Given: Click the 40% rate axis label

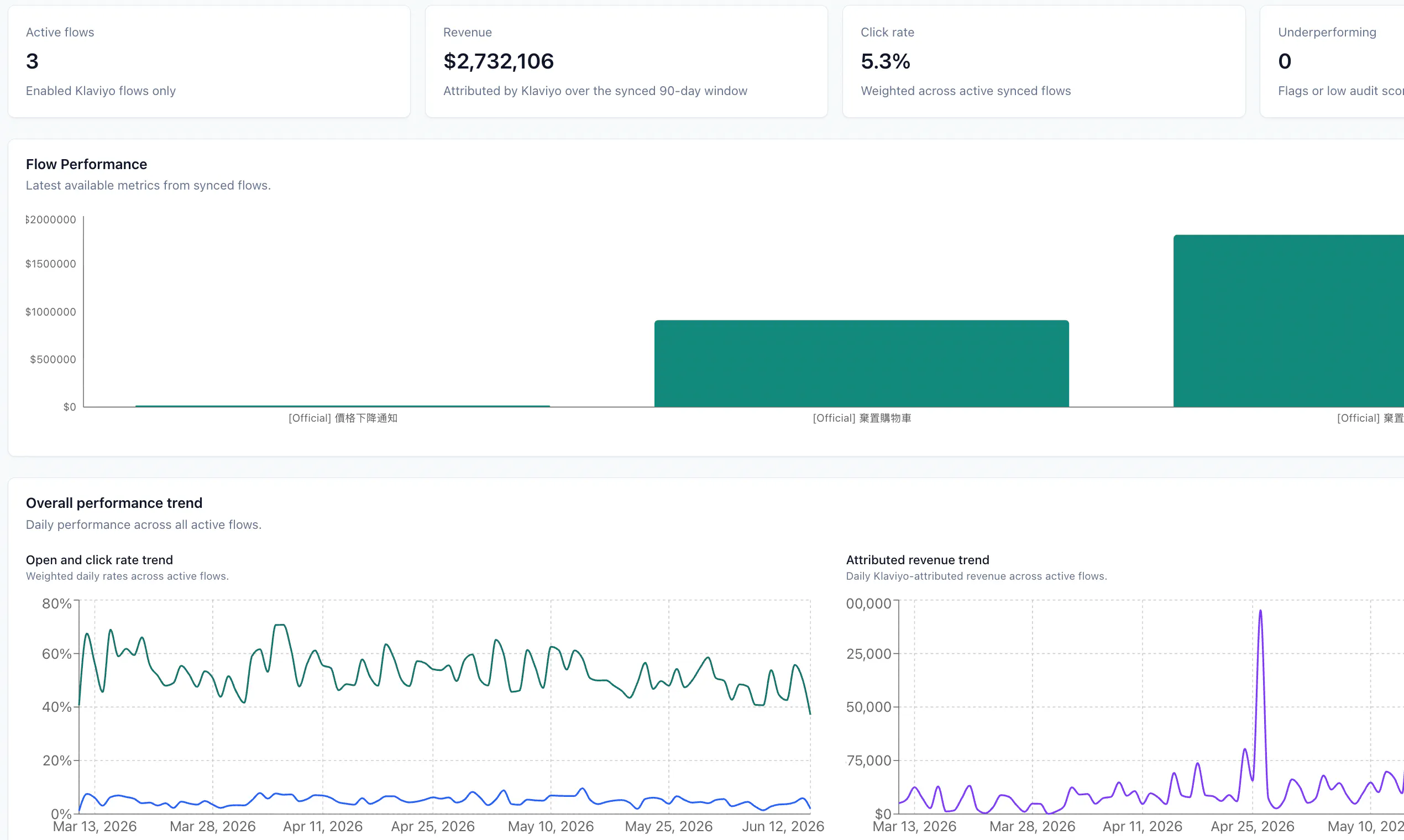Looking at the screenshot, I should tap(56, 707).
